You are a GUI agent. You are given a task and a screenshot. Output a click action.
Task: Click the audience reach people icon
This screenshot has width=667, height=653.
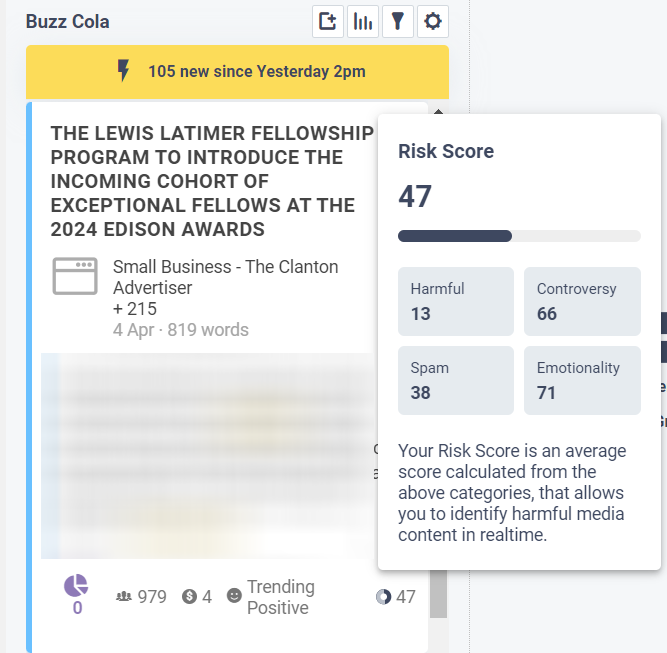click(125, 597)
